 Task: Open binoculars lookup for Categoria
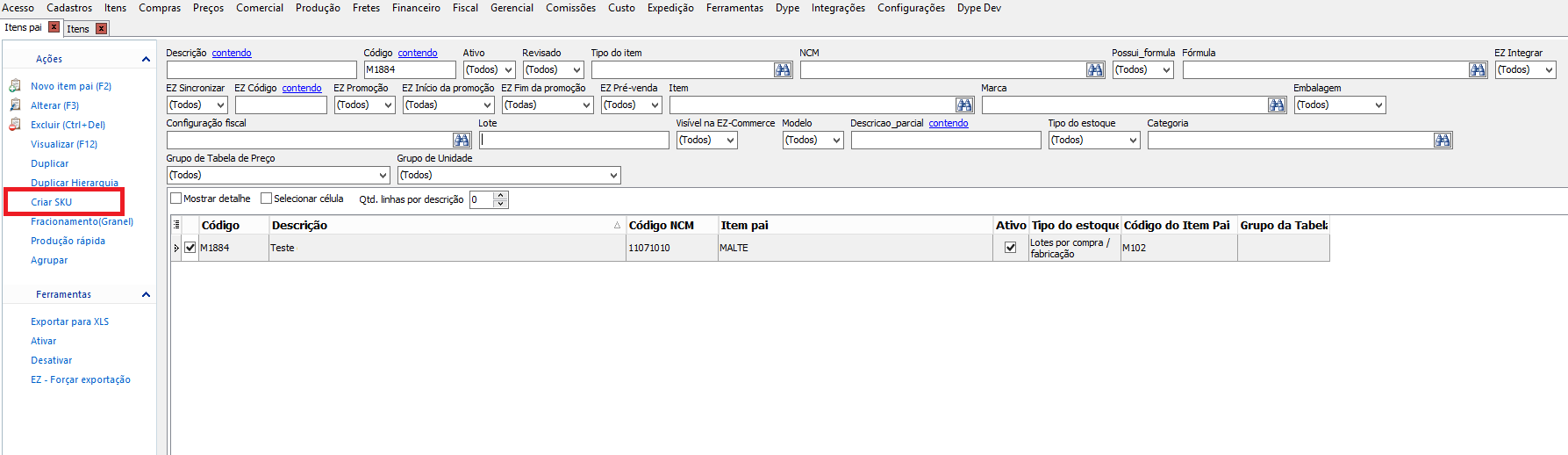click(1443, 140)
